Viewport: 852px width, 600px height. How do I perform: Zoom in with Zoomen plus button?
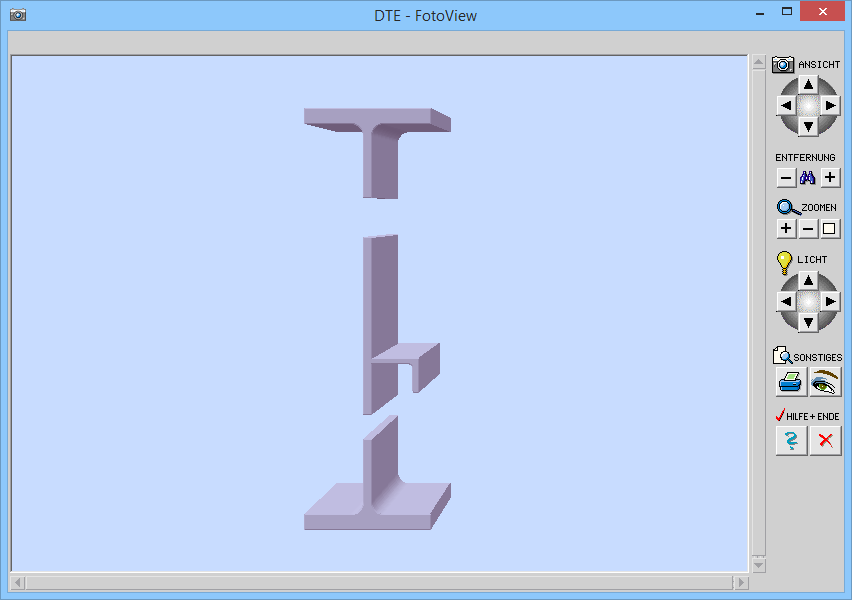point(786,229)
